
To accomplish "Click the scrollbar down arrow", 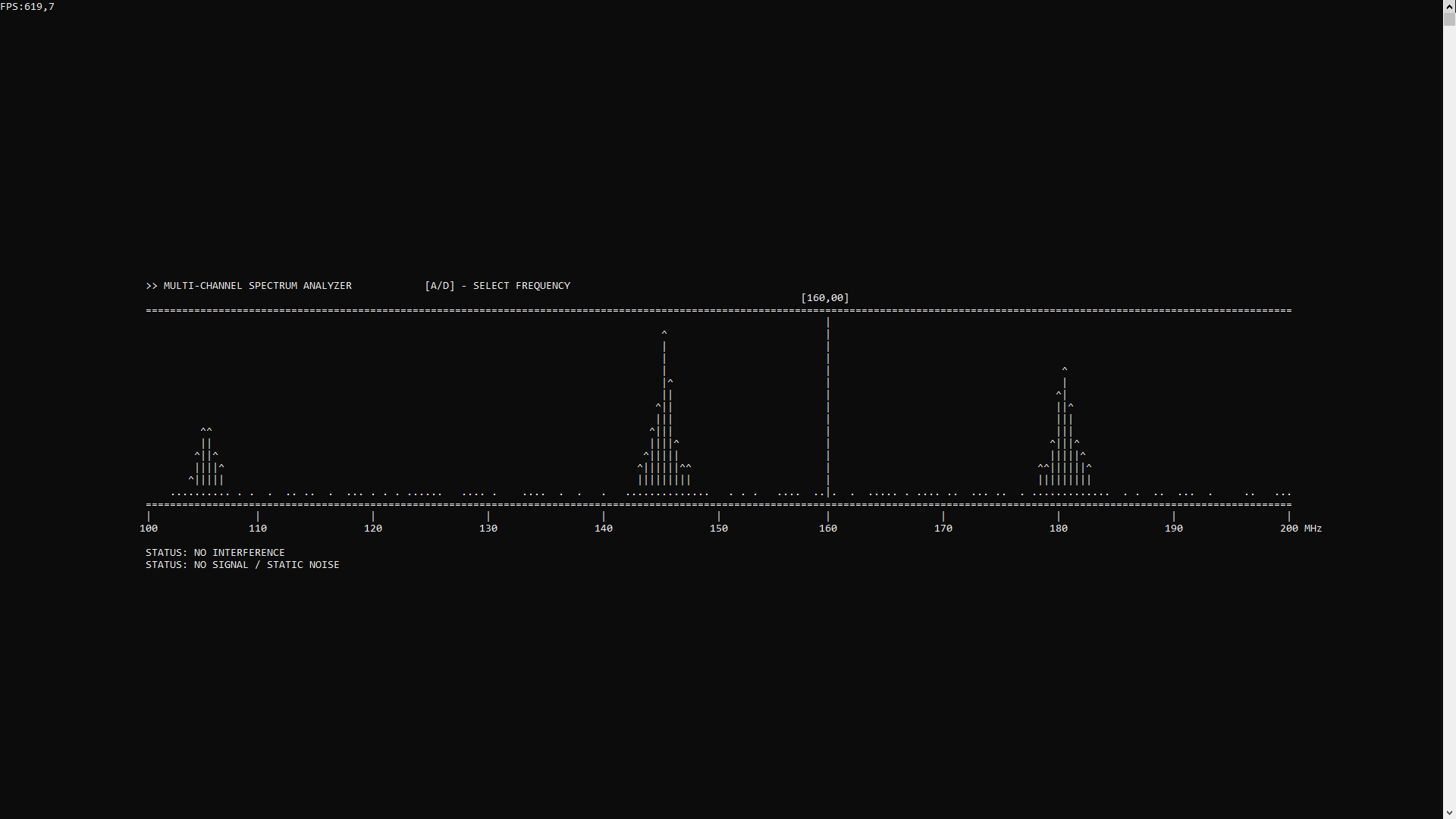I will click(x=1449, y=812).
